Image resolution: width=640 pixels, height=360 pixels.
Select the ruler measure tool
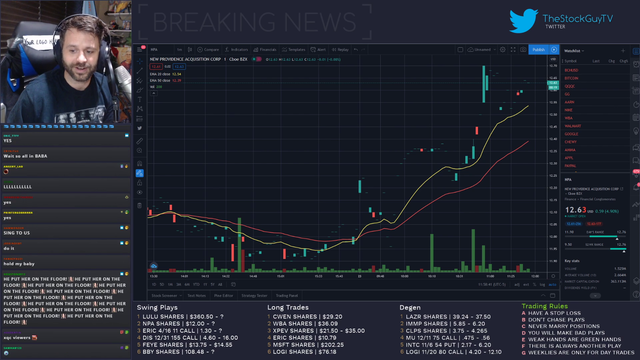140,141
